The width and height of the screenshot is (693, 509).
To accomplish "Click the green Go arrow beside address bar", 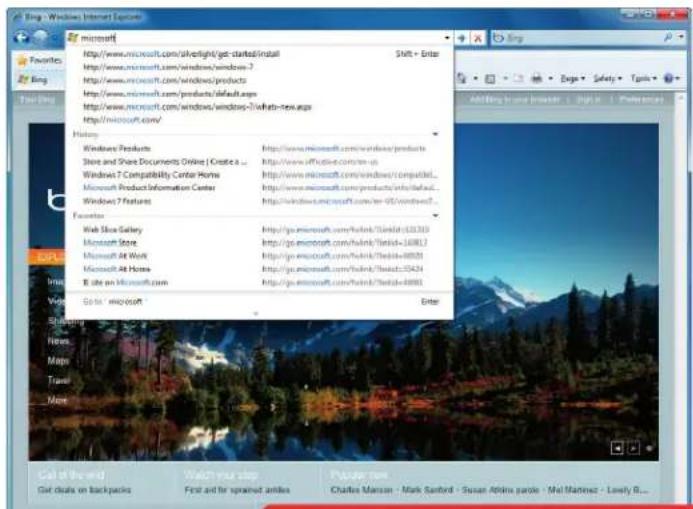I will click(461, 38).
